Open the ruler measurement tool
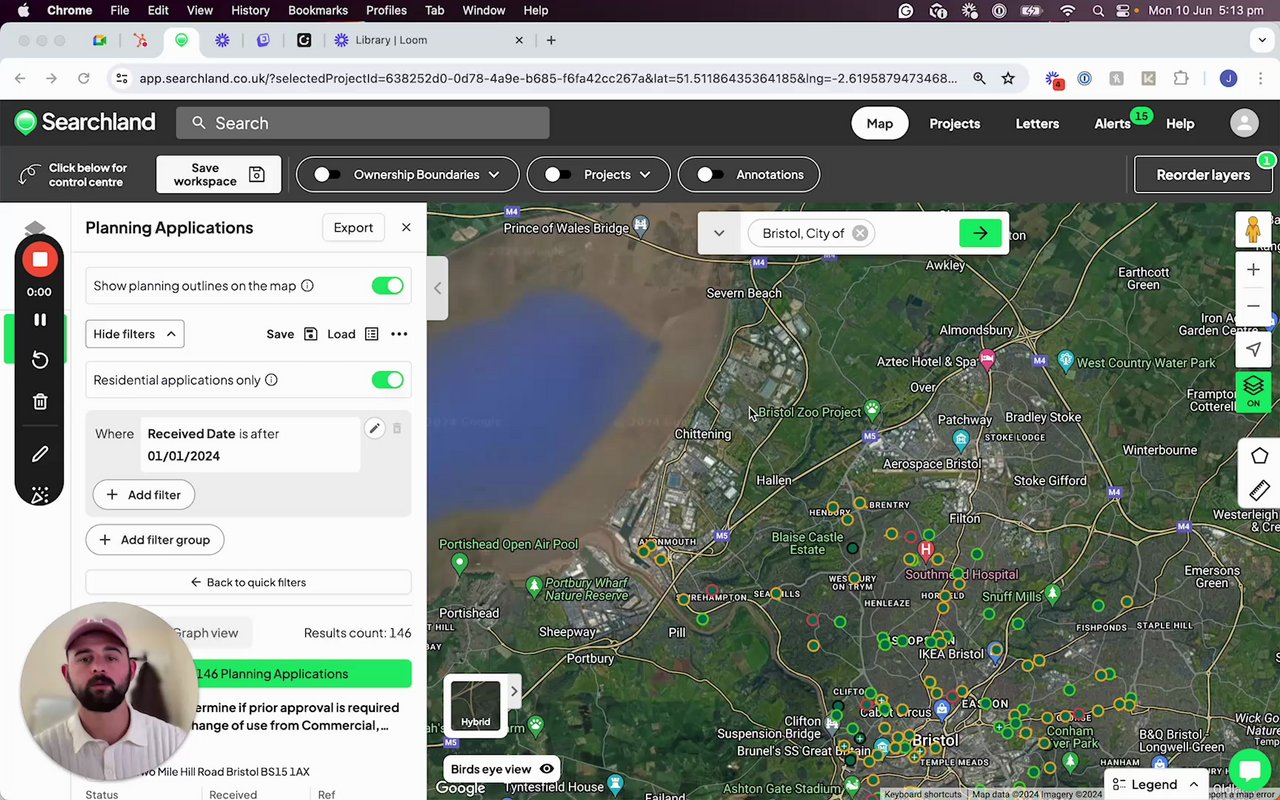 pyautogui.click(x=1259, y=491)
